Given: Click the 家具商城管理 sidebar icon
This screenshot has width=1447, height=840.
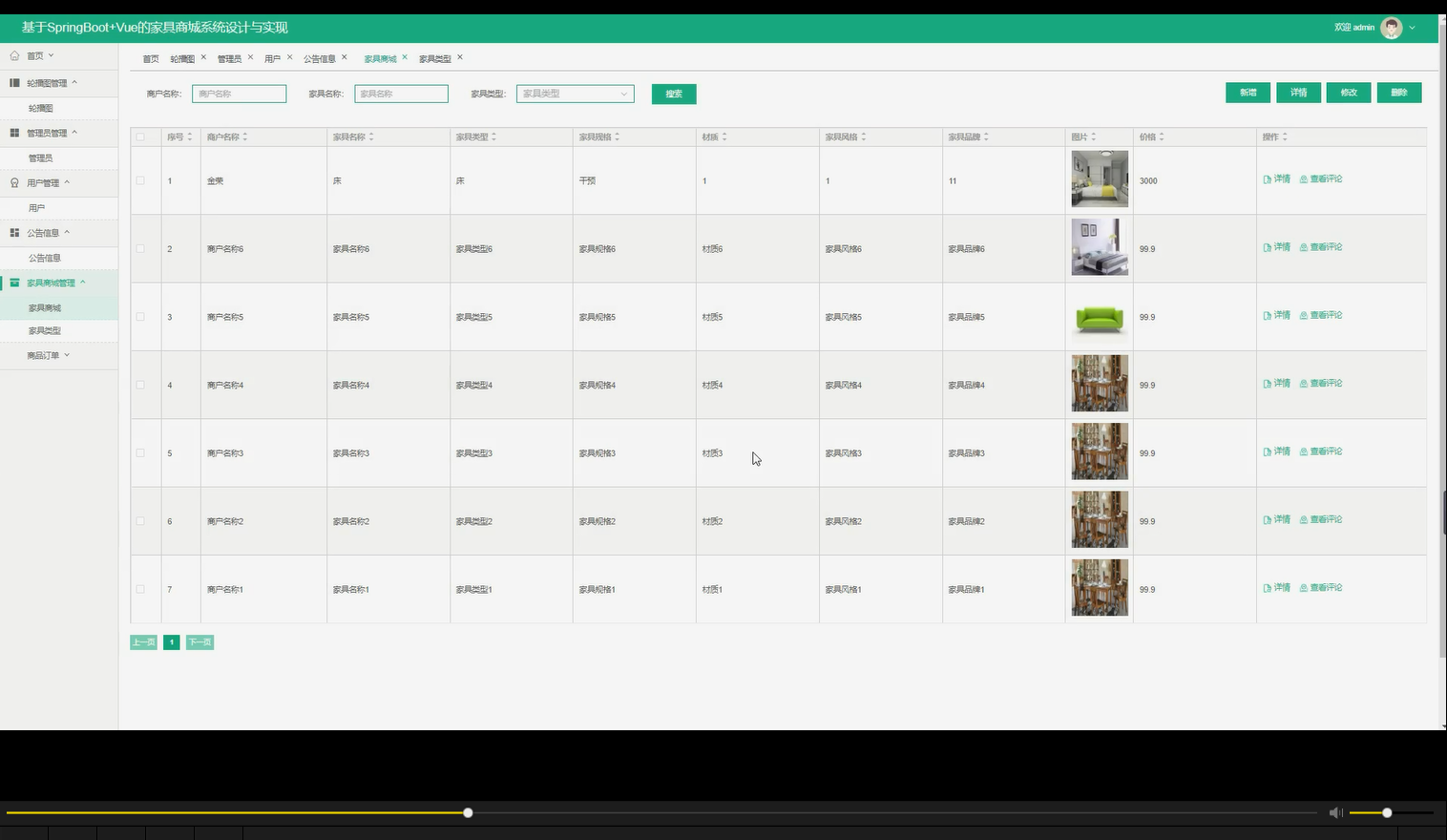Looking at the screenshot, I should tap(14, 283).
